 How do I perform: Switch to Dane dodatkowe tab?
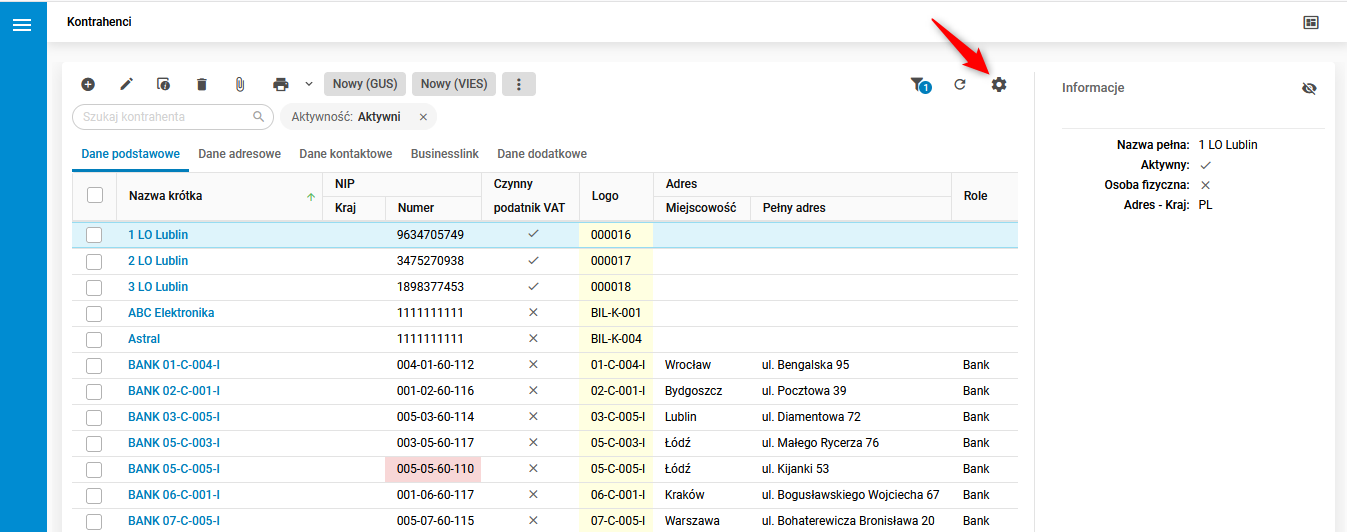pos(542,154)
